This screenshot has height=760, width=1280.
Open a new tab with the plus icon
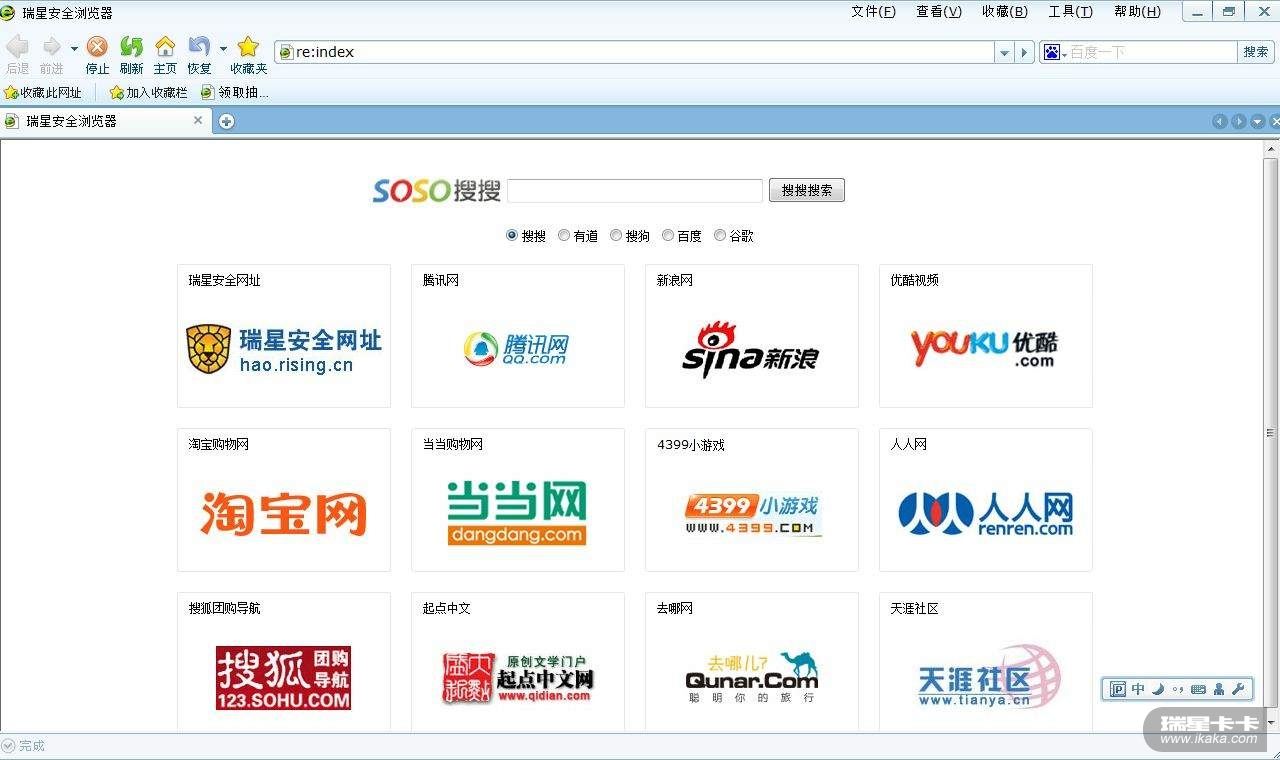tap(227, 121)
